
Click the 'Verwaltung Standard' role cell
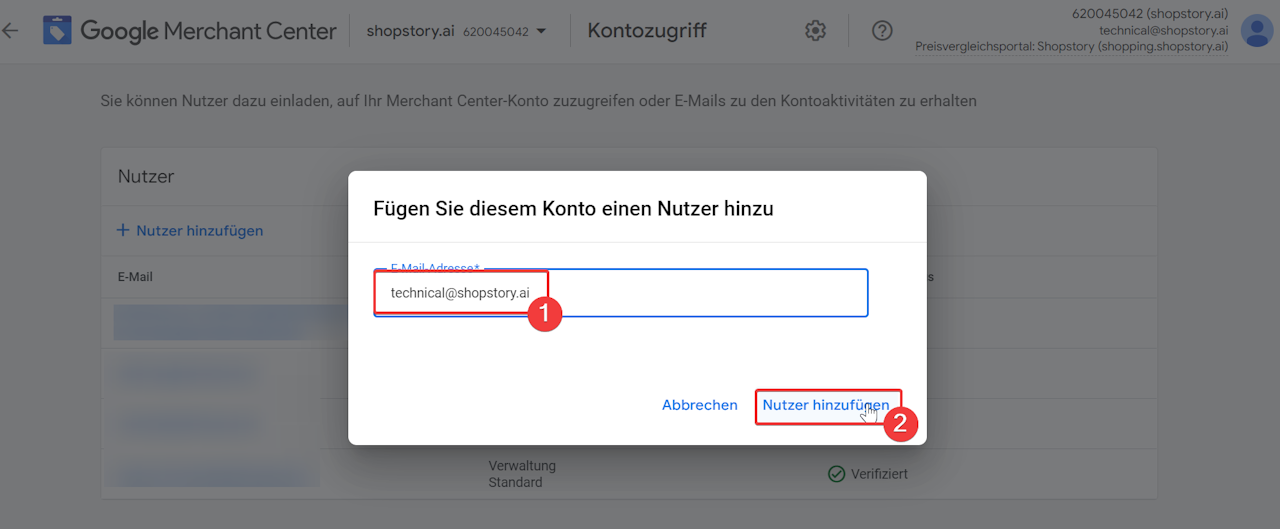tap(522, 474)
